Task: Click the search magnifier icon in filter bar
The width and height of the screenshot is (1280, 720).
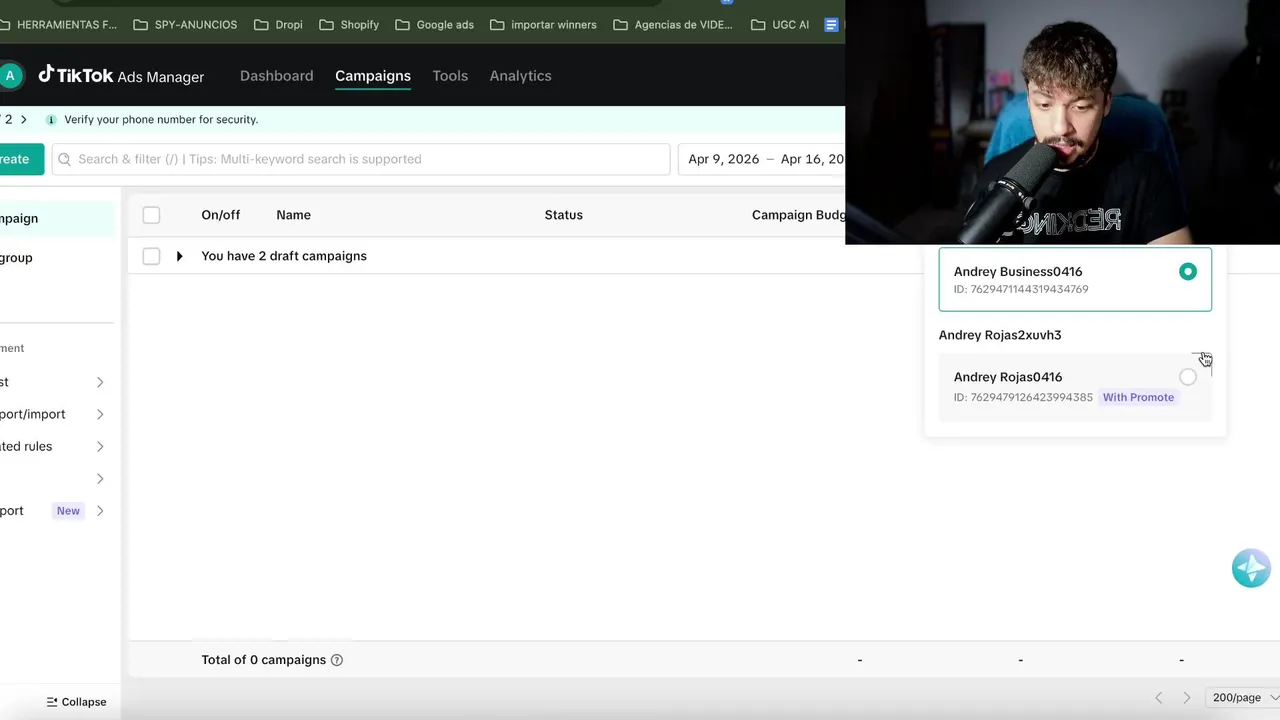Action: tap(65, 159)
